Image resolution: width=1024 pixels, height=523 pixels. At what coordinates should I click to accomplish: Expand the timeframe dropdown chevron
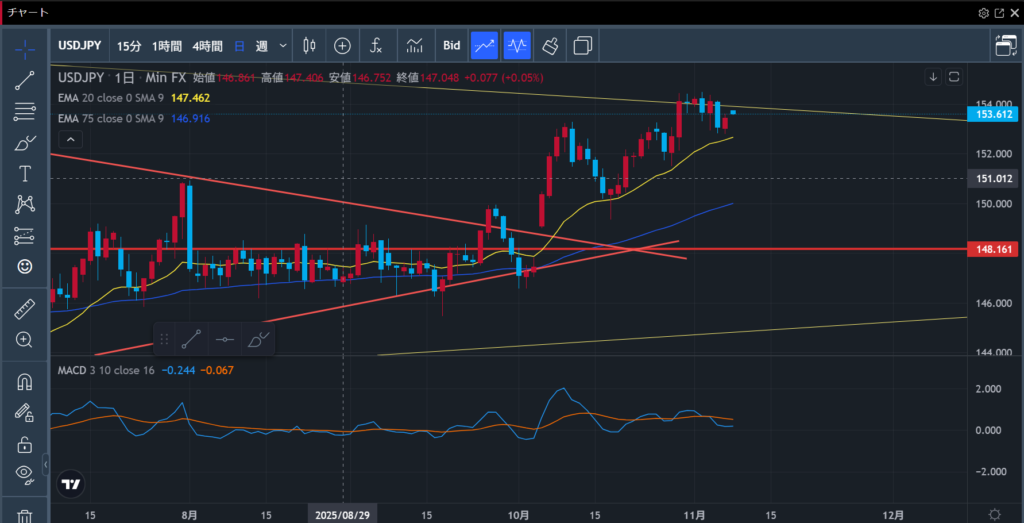[x=284, y=45]
